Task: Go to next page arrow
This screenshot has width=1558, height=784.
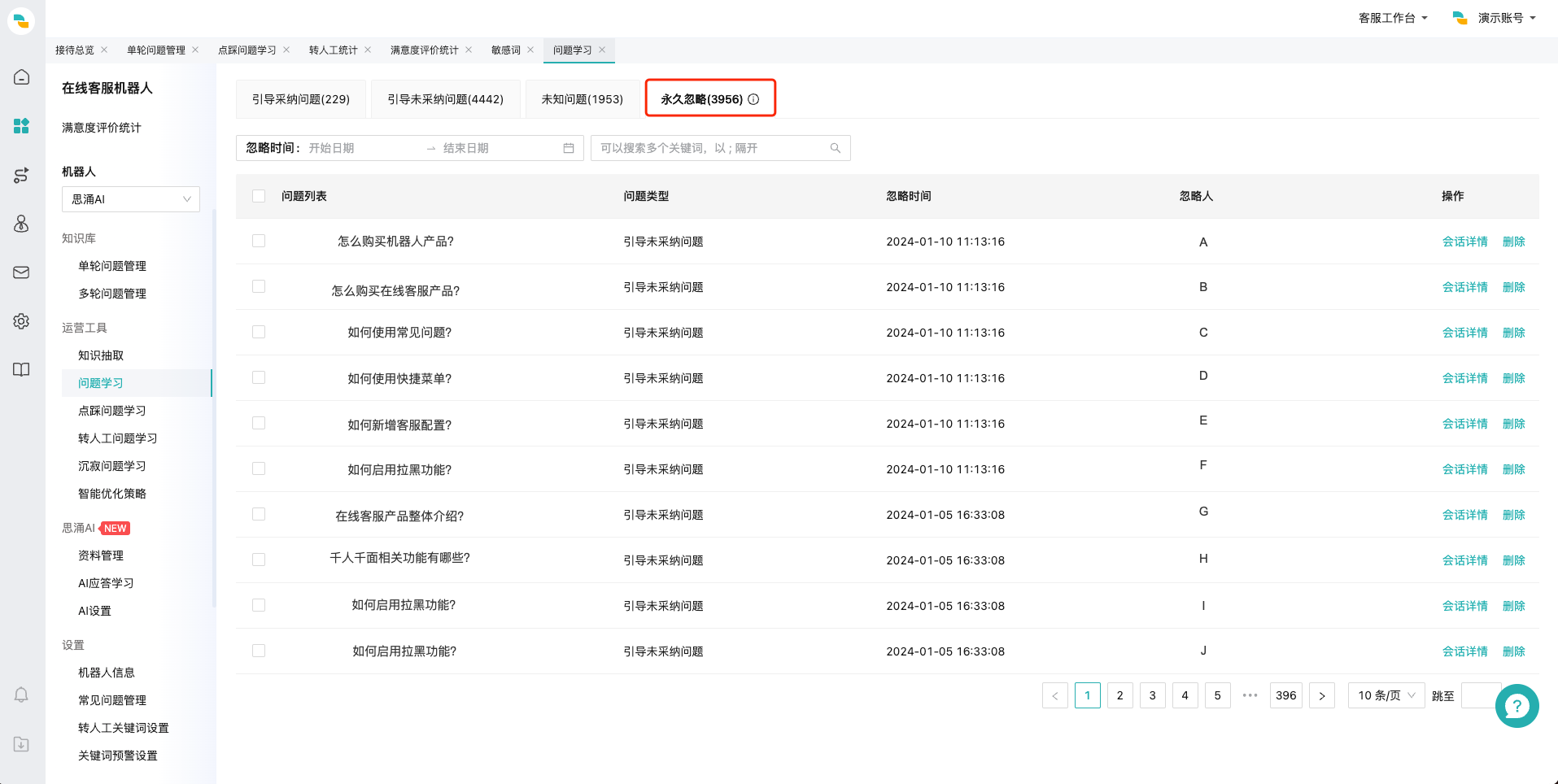Action: click(1322, 695)
